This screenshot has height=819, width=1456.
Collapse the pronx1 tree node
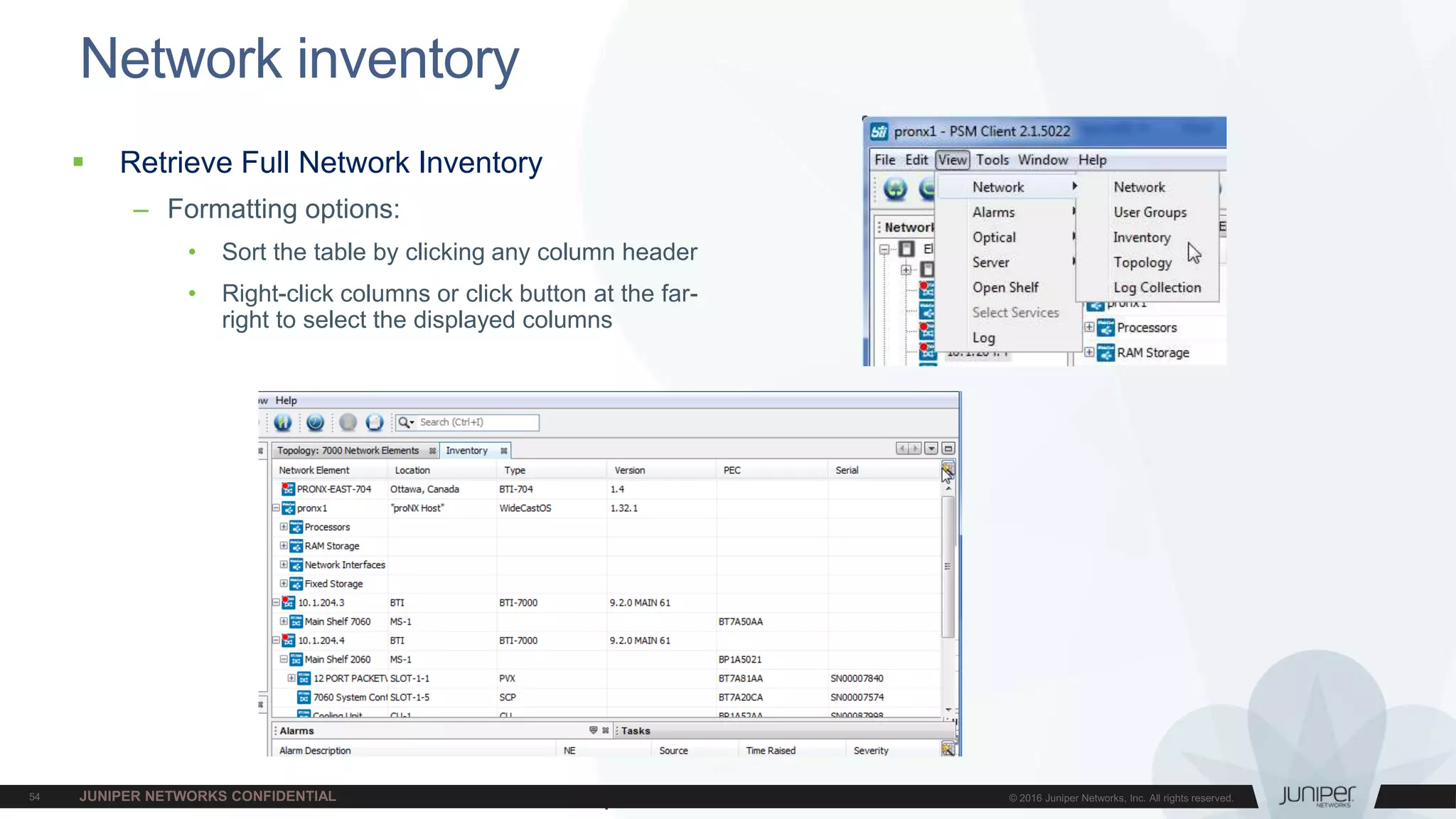pos(276,508)
